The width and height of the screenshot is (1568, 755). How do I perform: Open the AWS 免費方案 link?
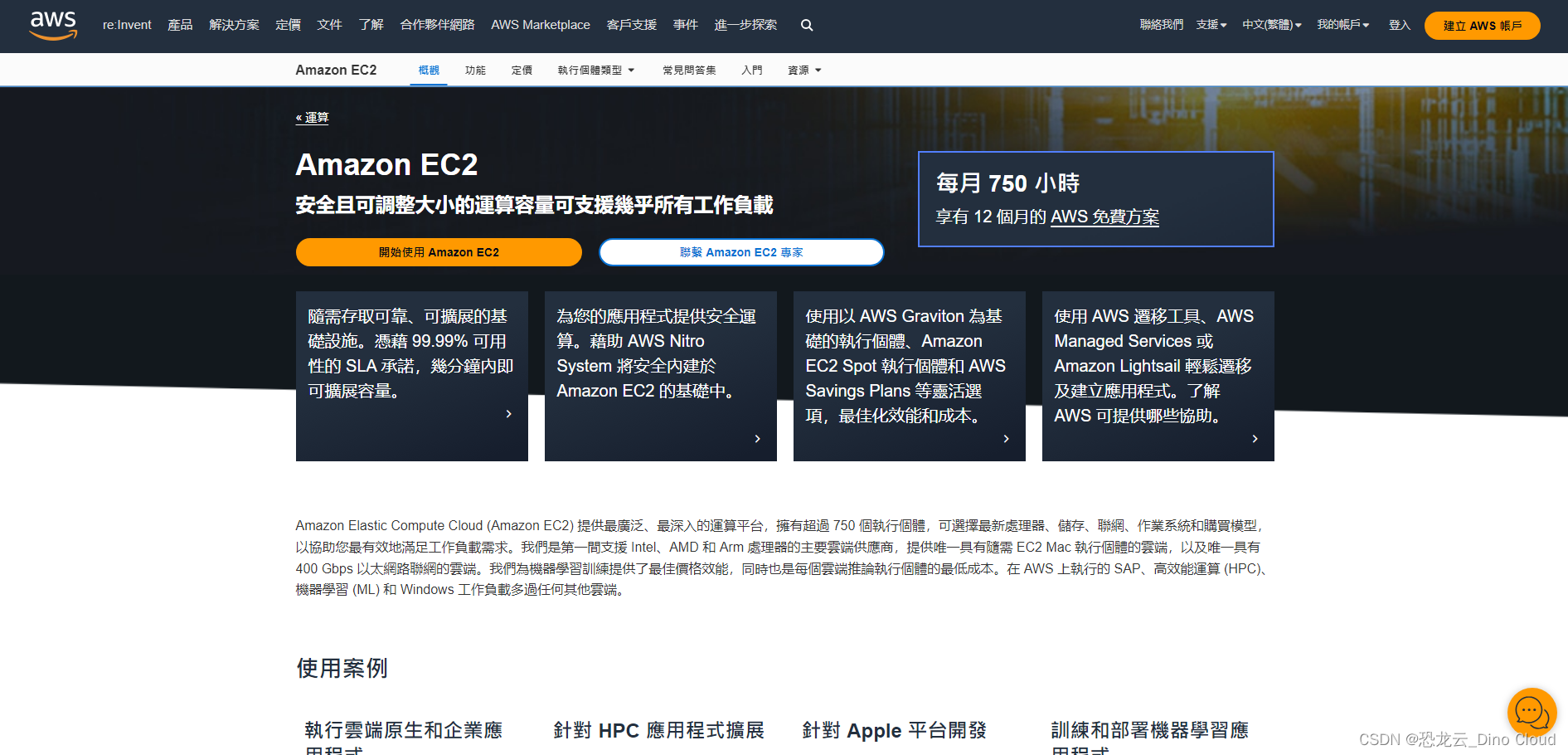(x=1104, y=217)
